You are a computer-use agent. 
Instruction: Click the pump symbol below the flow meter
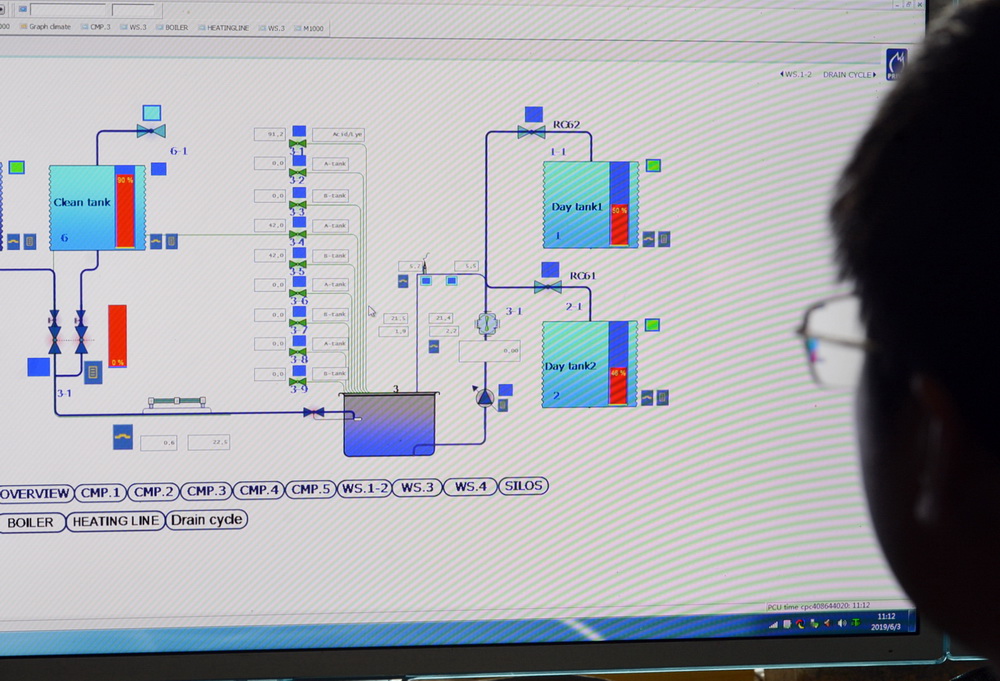click(x=485, y=397)
